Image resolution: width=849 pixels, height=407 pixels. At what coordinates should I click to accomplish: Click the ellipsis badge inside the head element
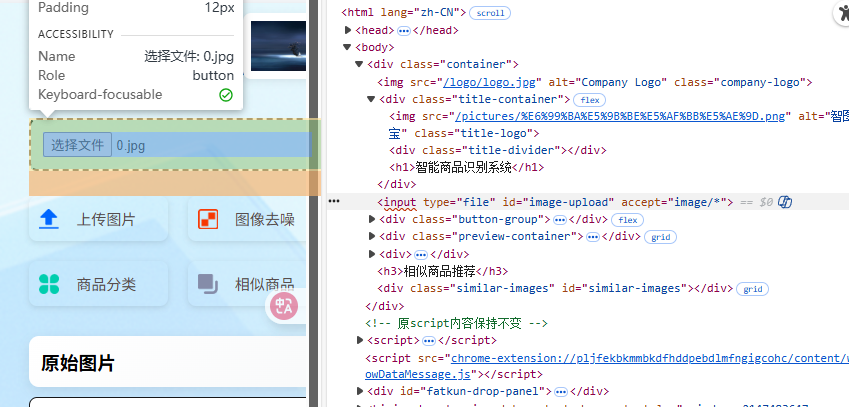pyautogui.click(x=404, y=31)
